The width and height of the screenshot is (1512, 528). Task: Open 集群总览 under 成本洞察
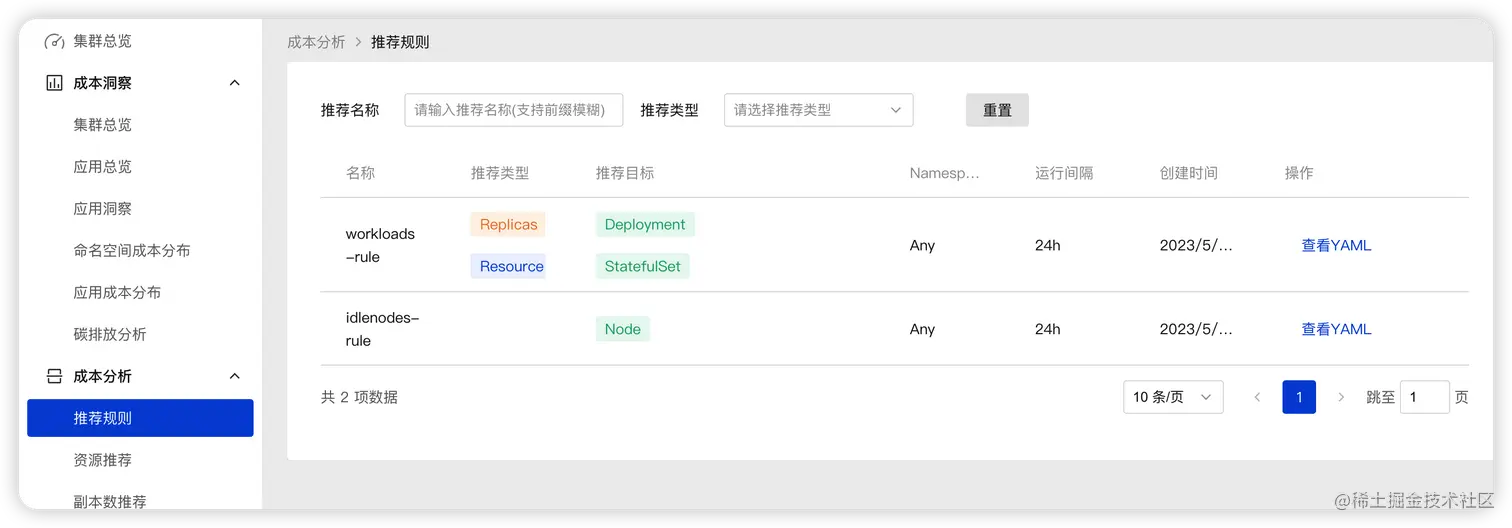point(102,125)
